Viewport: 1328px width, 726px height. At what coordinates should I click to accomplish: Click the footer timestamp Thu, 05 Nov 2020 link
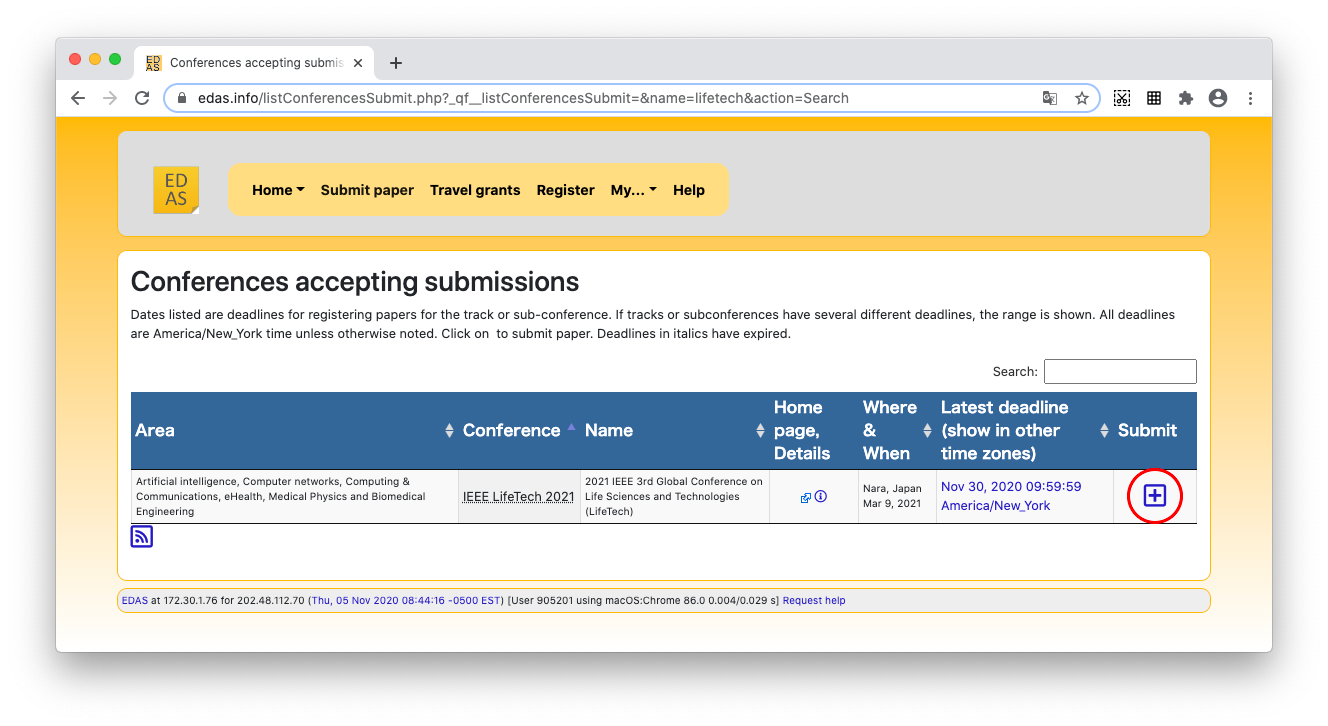[x=406, y=601]
